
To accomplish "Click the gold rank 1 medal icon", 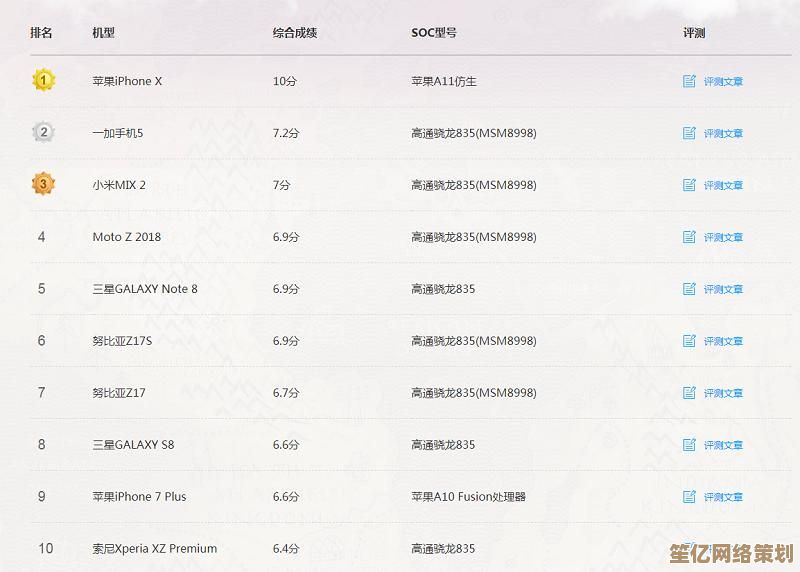I will pos(43,80).
